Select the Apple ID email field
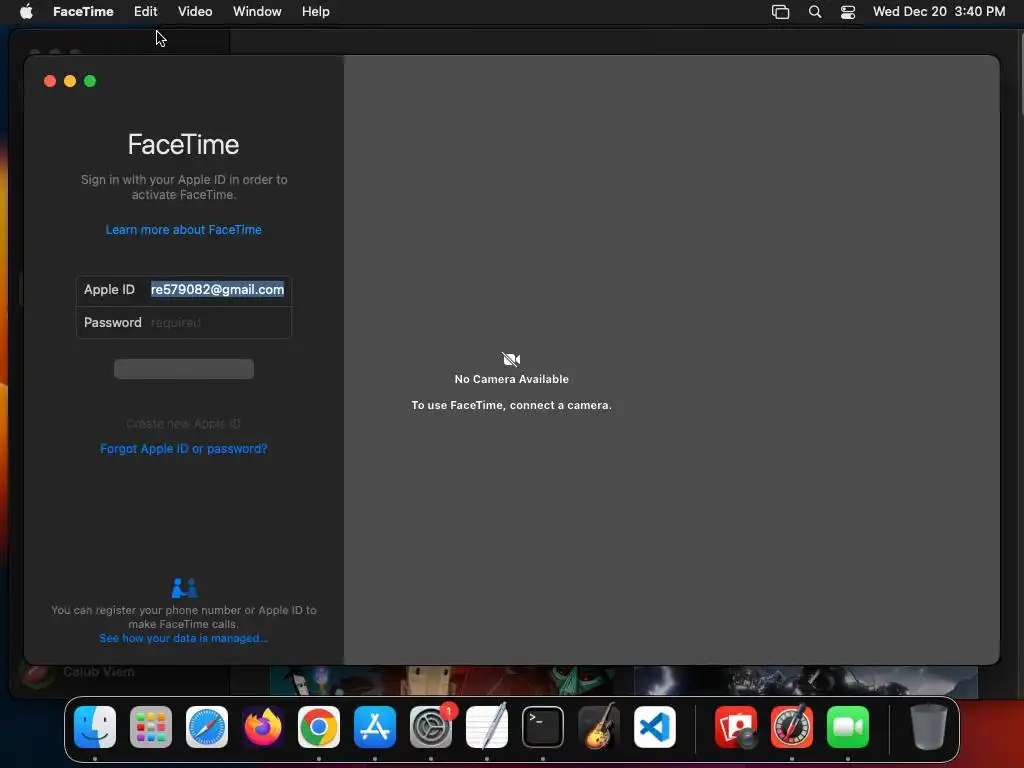This screenshot has height=768, width=1024. coord(217,289)
